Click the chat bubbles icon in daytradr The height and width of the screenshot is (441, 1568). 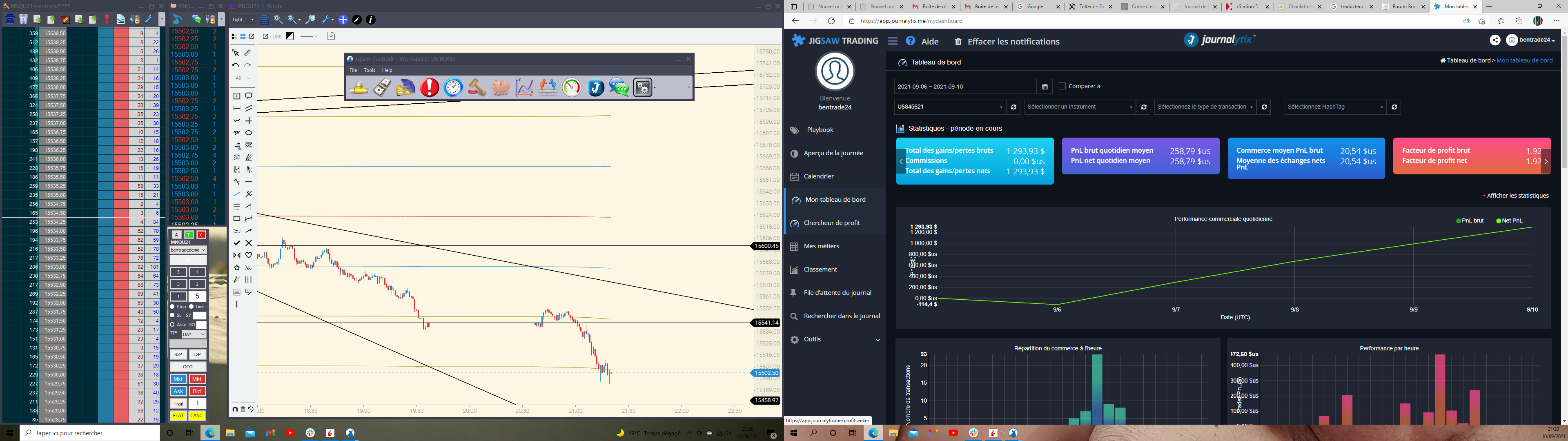619,88
